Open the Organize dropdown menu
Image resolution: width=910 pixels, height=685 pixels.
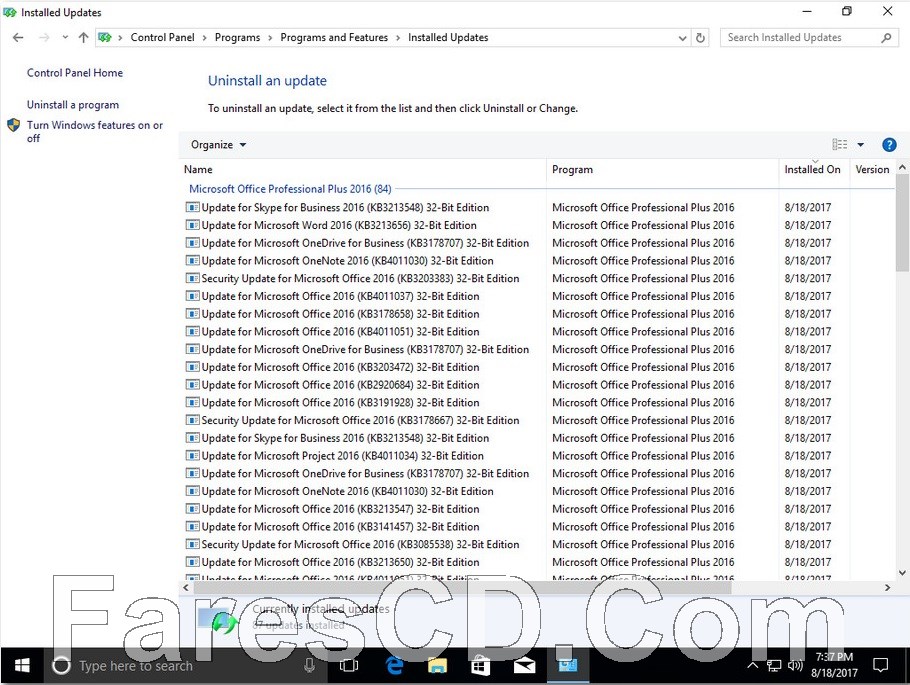pos(218,145)
